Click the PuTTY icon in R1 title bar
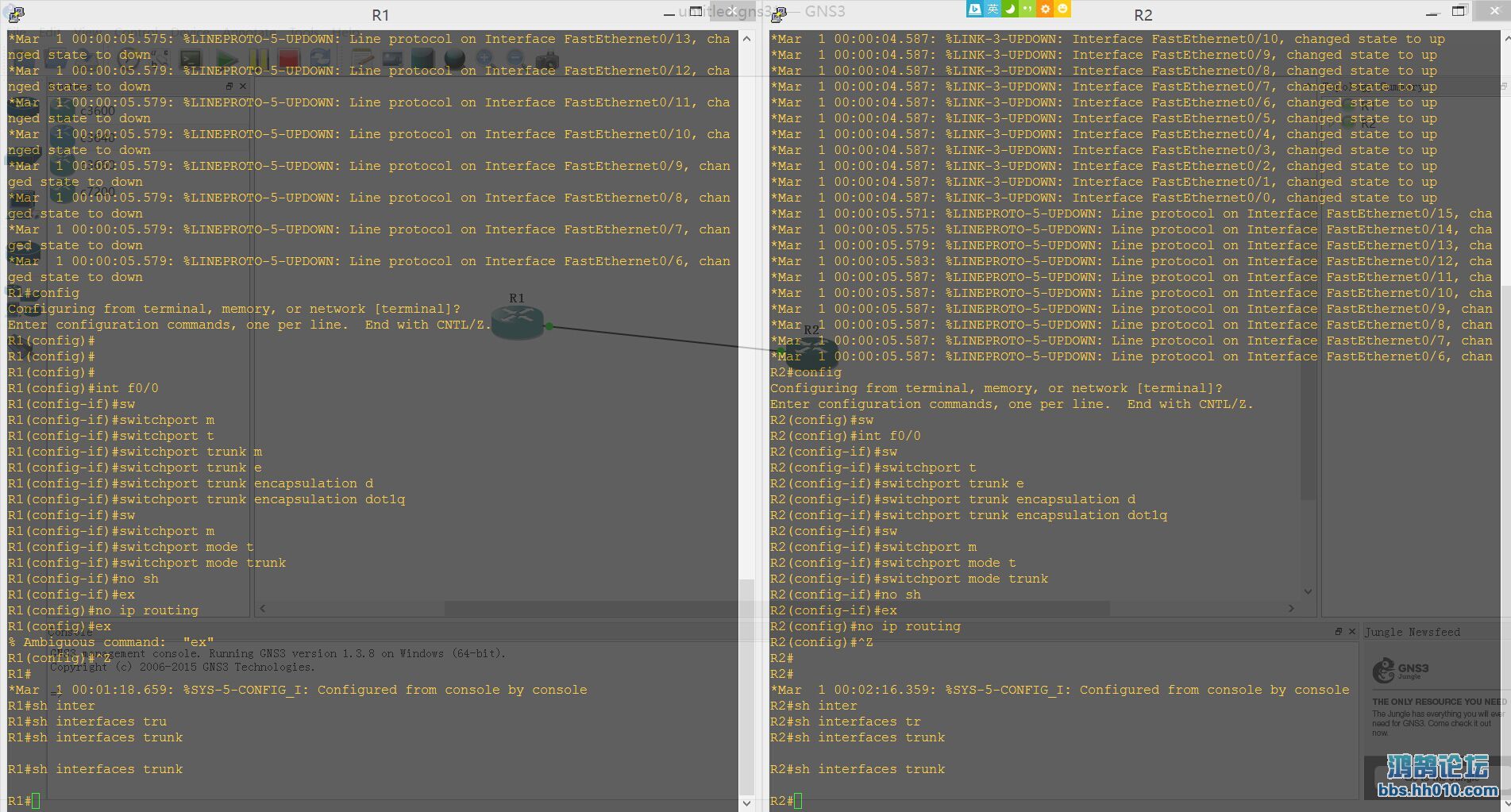 [15, 13]
